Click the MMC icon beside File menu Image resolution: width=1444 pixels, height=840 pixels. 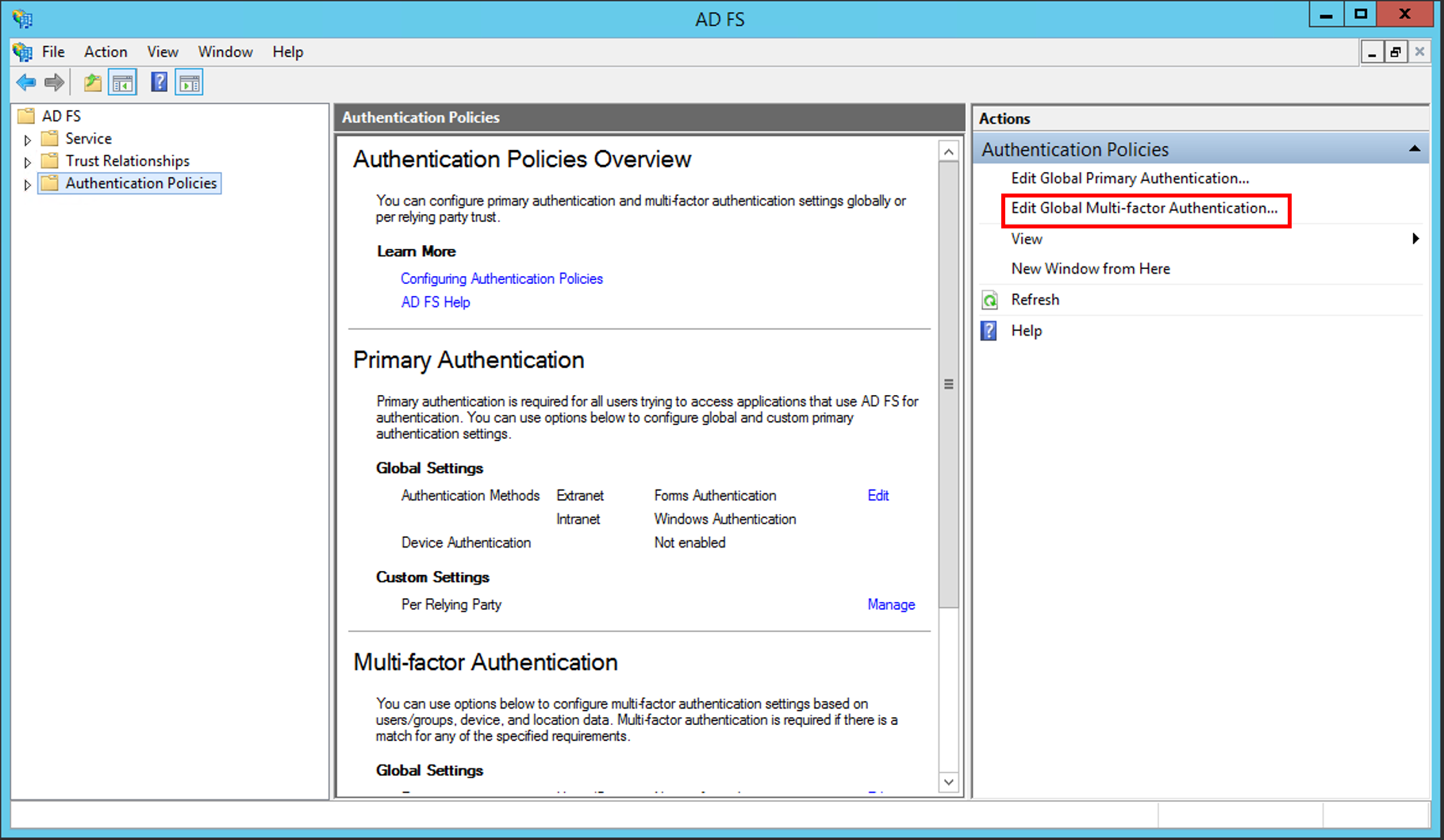[x=22, y=52]
